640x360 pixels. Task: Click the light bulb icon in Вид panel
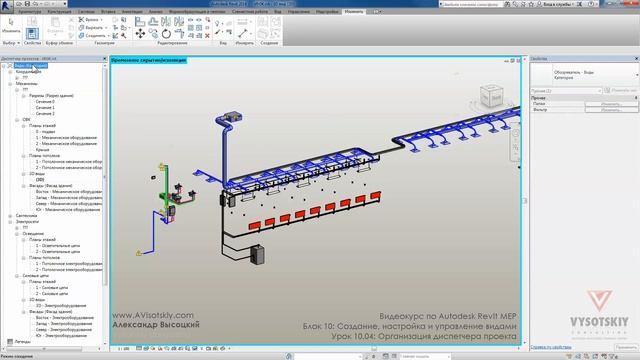tap(217, 24)
